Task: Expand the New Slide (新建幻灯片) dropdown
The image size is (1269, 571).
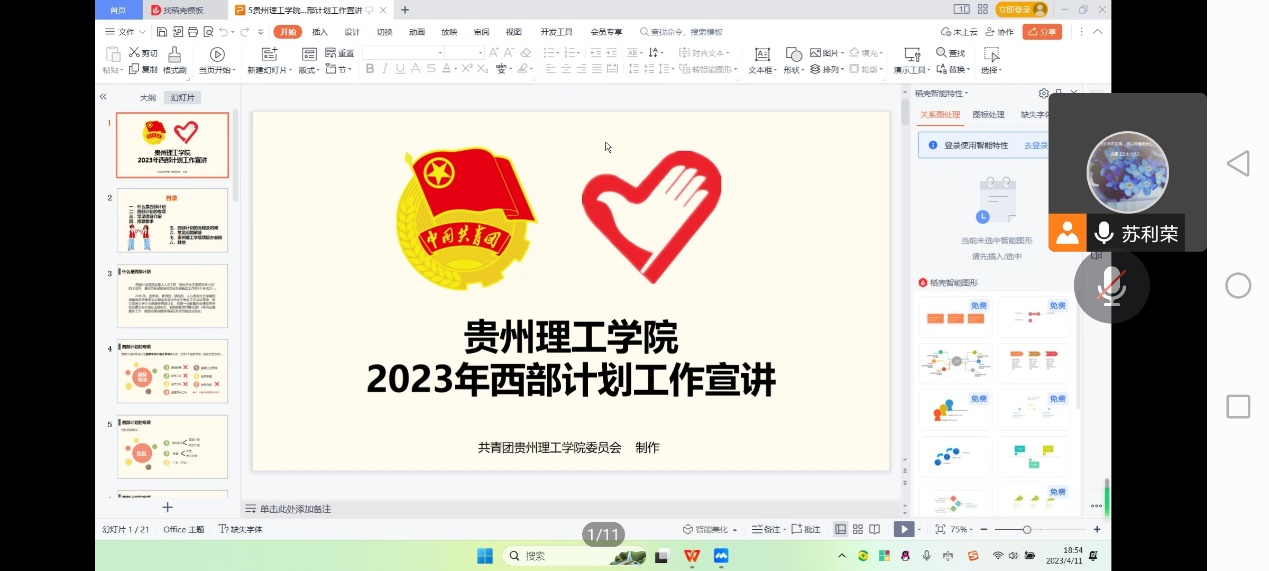Action: pos(268,70)
